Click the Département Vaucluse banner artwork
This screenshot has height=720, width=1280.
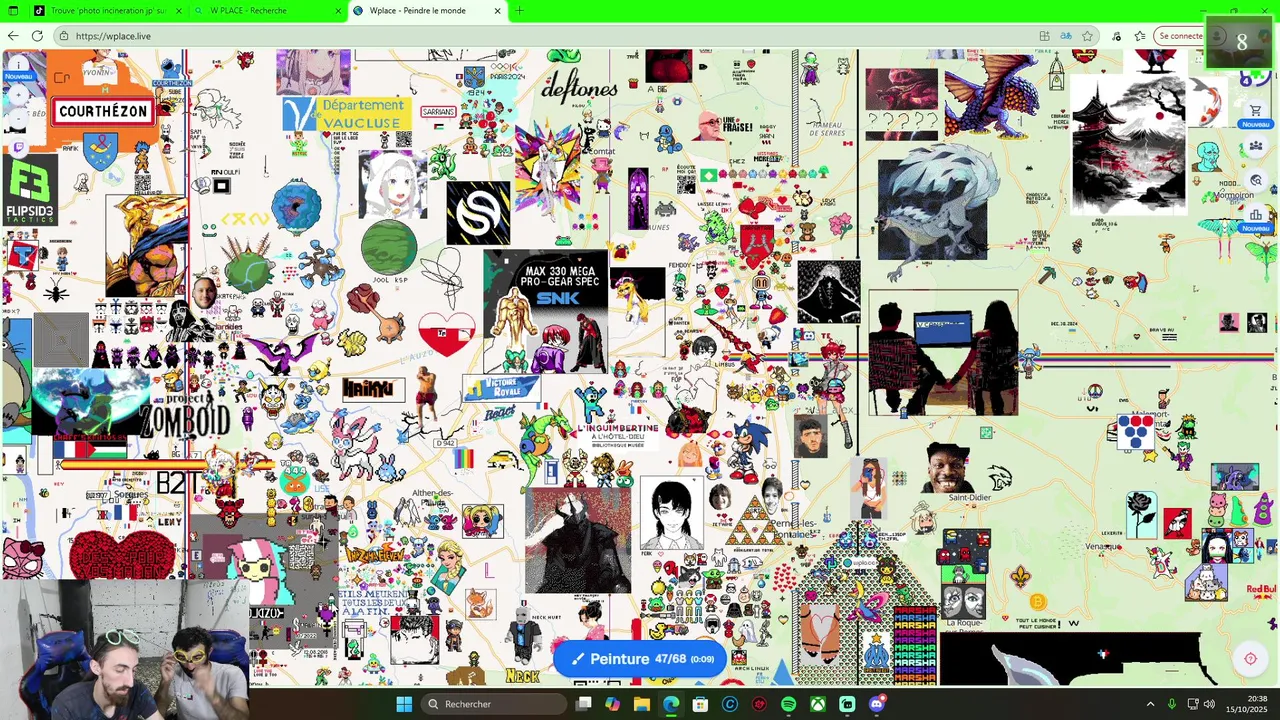[345, 113]
